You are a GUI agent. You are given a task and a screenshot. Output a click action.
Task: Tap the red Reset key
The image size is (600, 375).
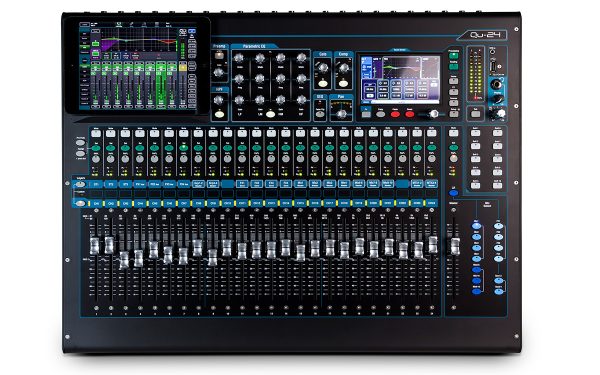(x=410, y=114)
